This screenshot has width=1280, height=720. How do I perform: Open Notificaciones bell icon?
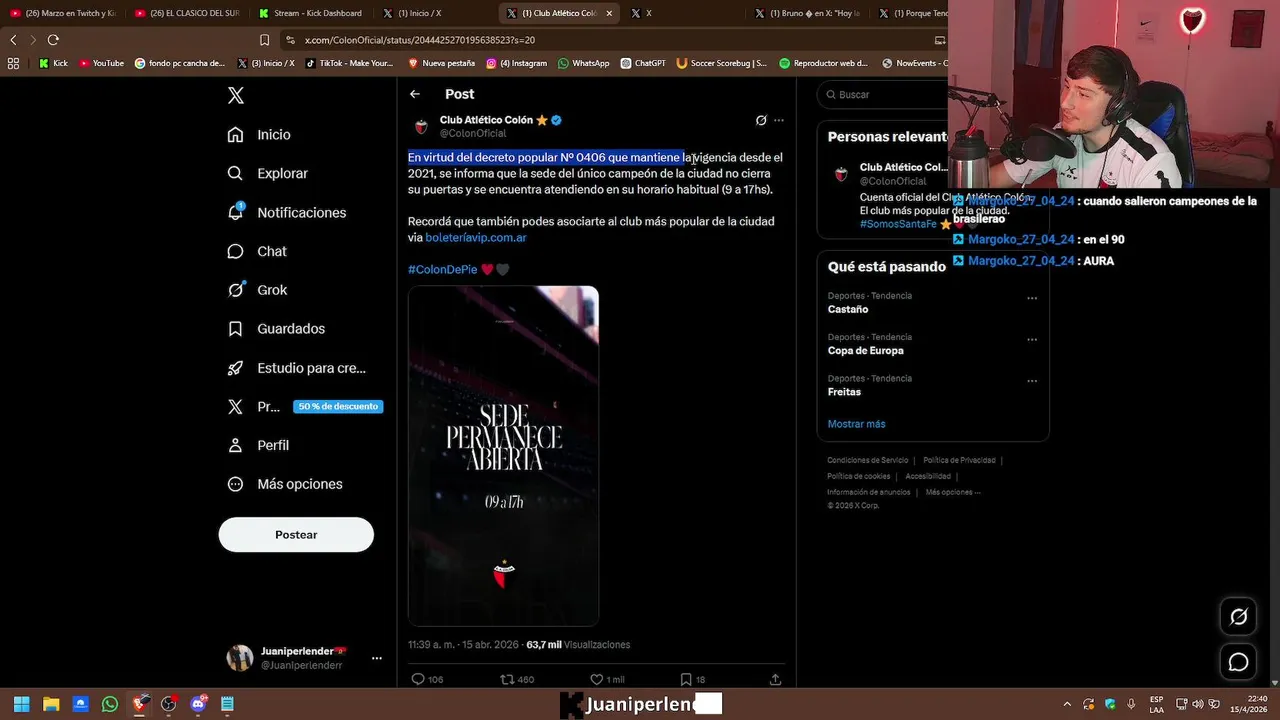coord(235,212)
